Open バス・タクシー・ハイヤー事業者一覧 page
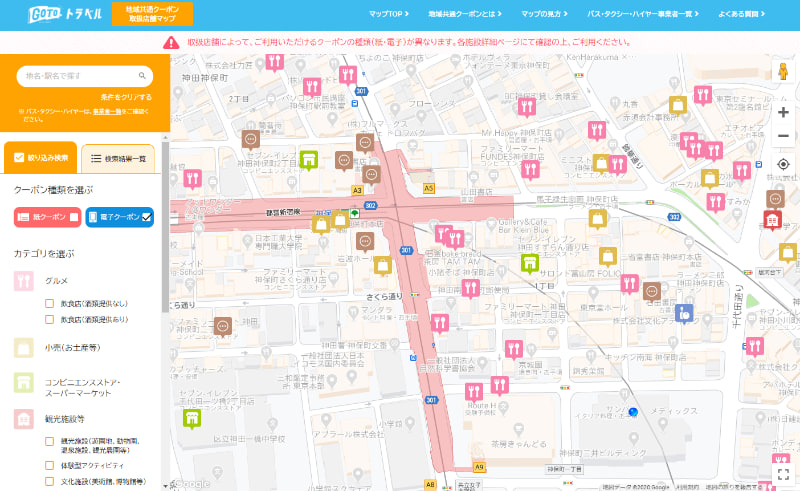Viewport: 800px width, 491px height. click(x=643, y=14)
